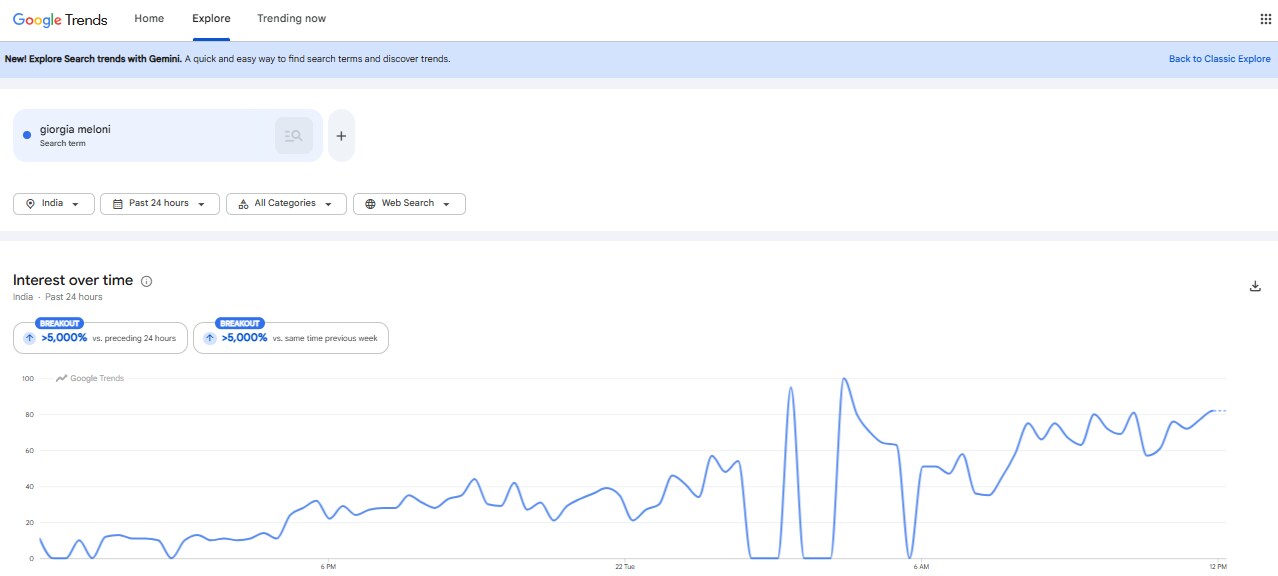The width and height of the screenshot is (1278, 576).
Task: Click the Google Trends logo
Action: point(60,19)
